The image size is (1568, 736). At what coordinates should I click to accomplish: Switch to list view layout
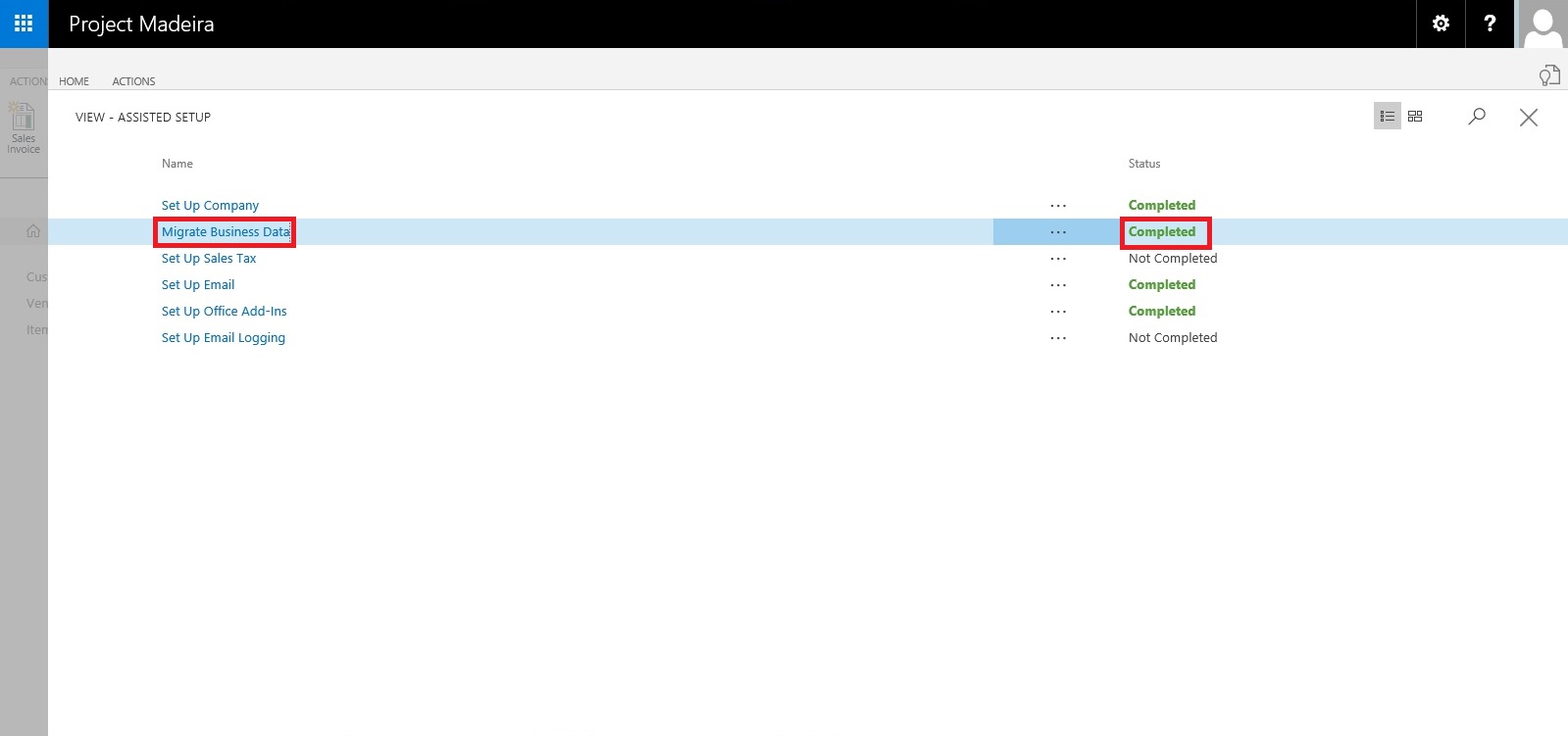pyautogui.click(x=1387, y=117)
